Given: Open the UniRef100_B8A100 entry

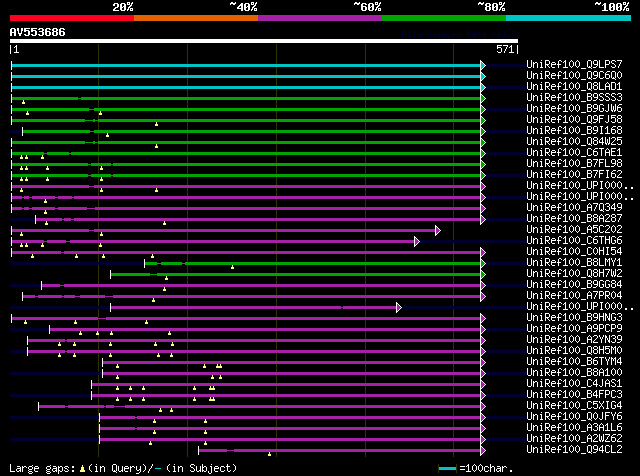Looking at the screenshot, I should point(574,373).
